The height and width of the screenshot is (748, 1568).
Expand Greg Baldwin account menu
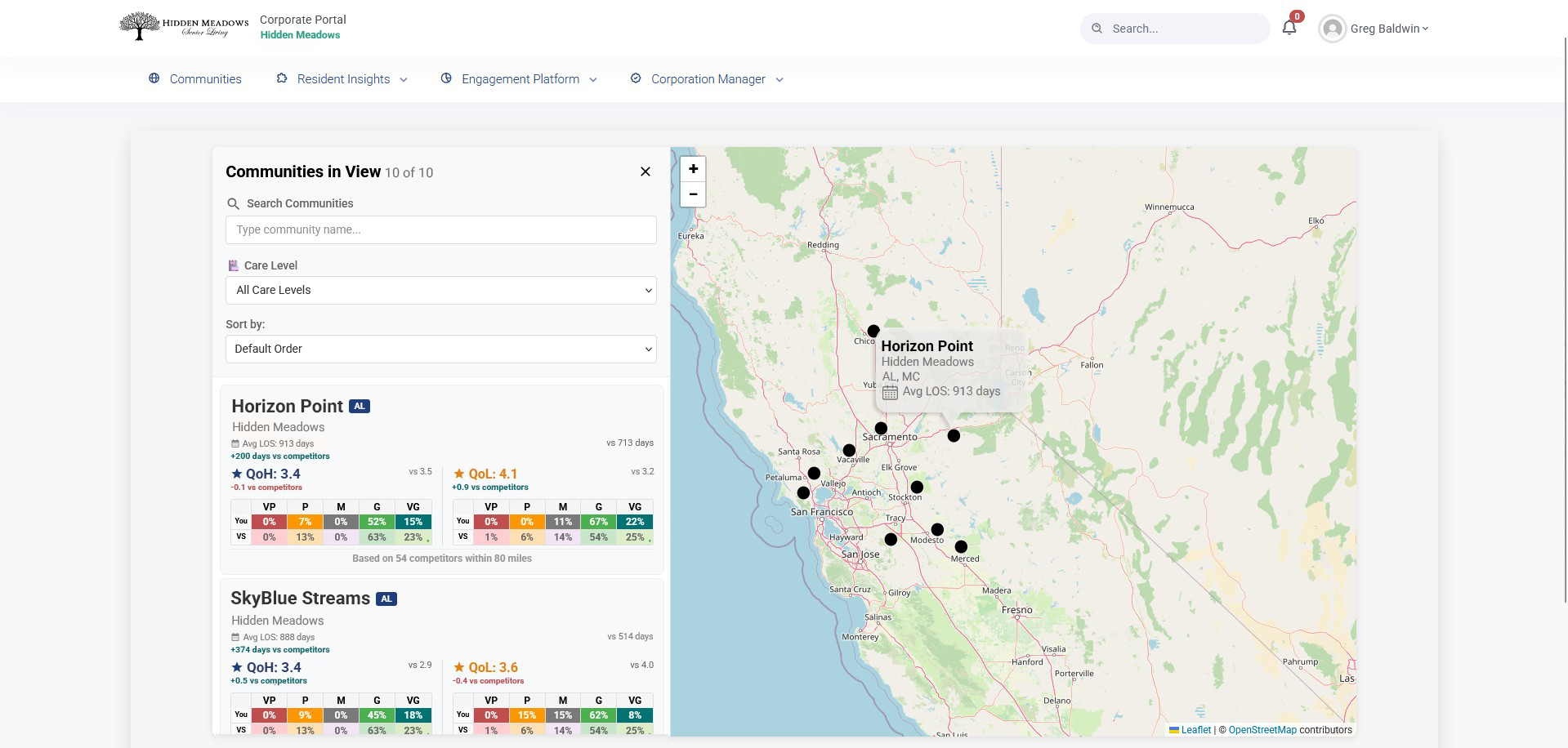coord(1389,29)
